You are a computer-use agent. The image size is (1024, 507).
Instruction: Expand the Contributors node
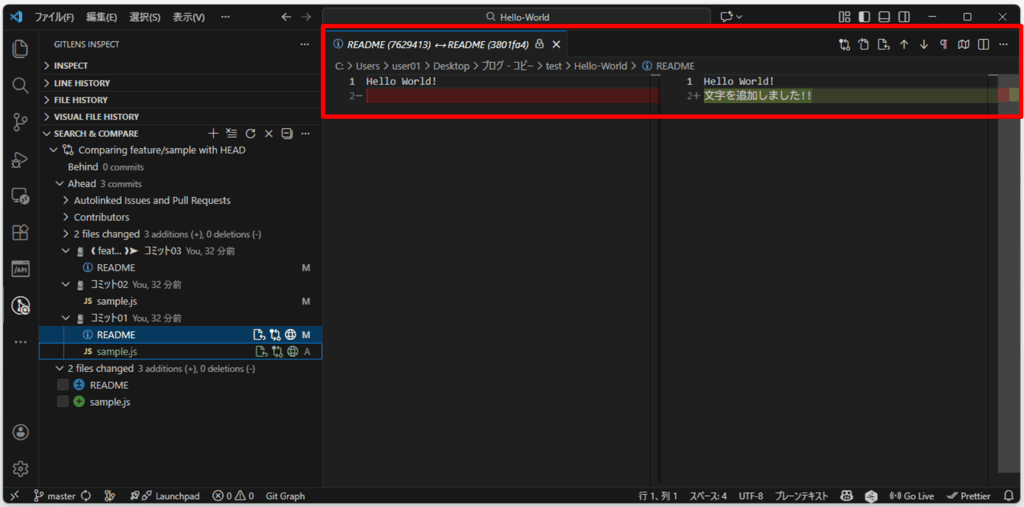65,217
